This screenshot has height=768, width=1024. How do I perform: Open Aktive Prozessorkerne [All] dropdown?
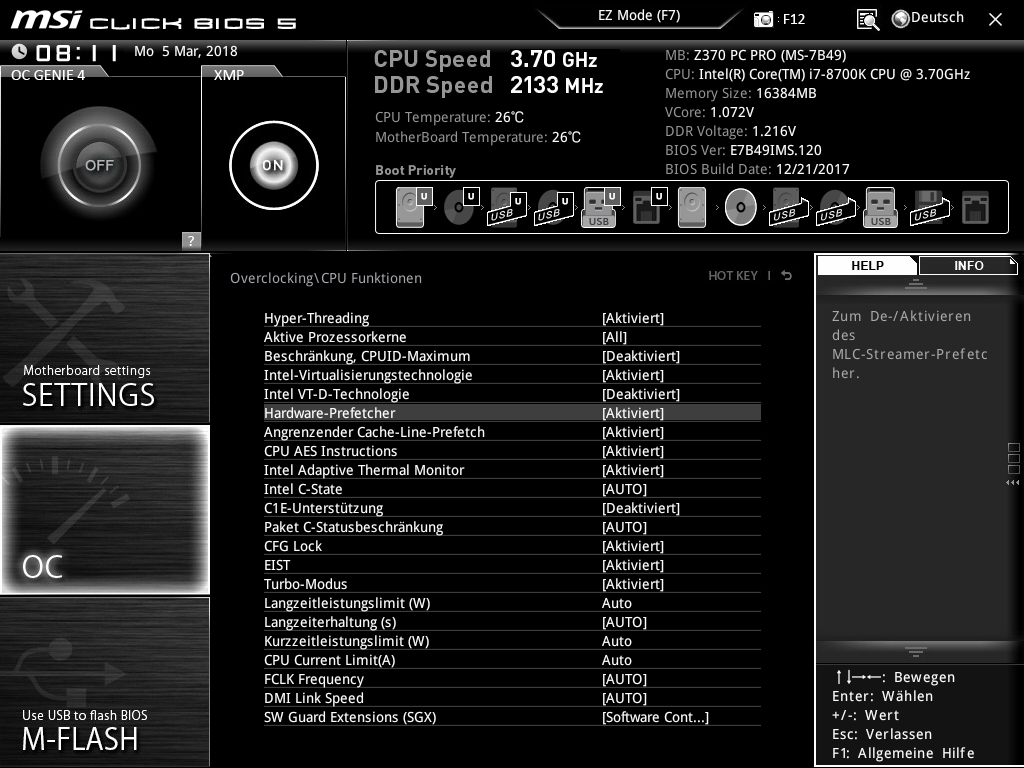(614, 337)
